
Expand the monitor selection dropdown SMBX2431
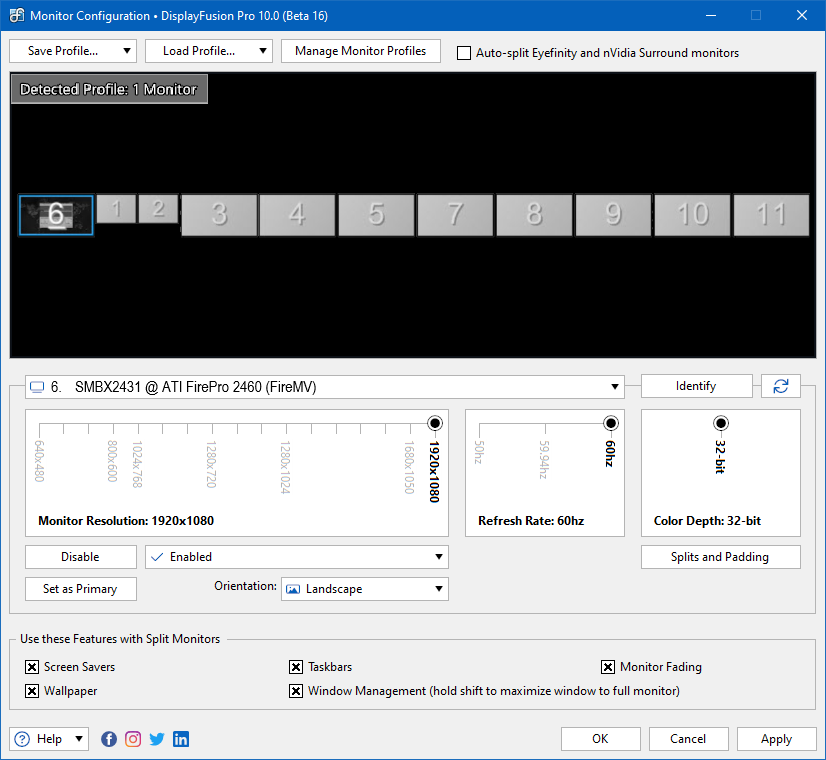coord(614,387)
